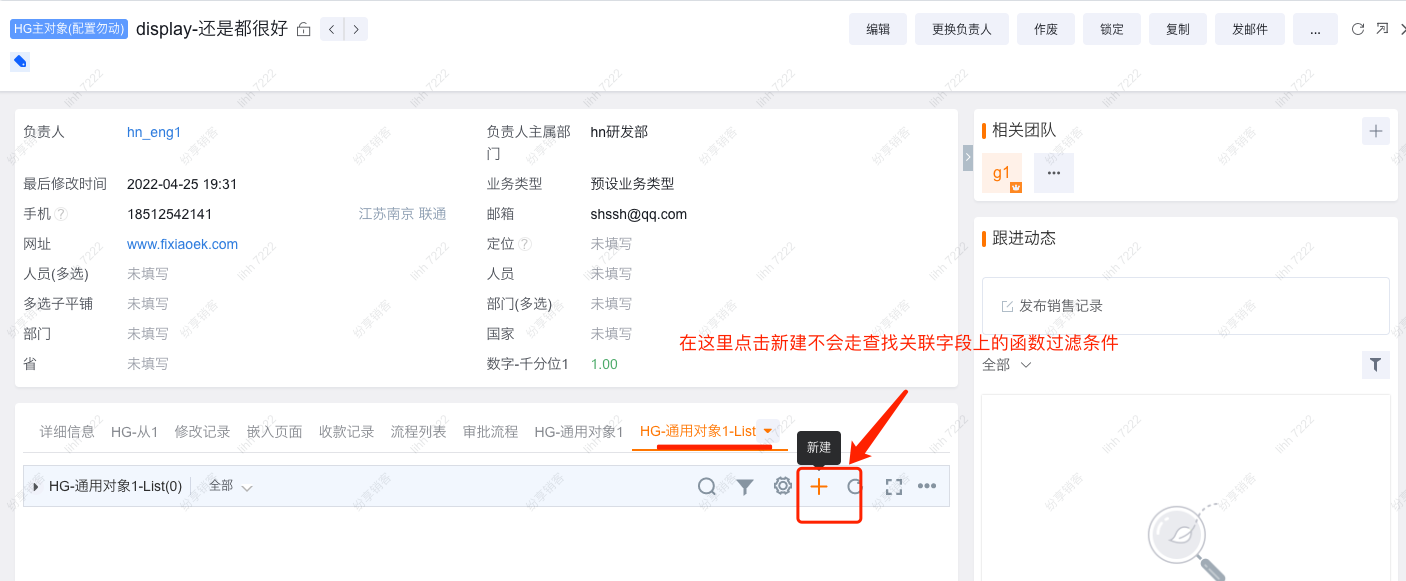Collapse the right side panel arrow
This screenshot has height=581, width=1406.
(968, 158)
